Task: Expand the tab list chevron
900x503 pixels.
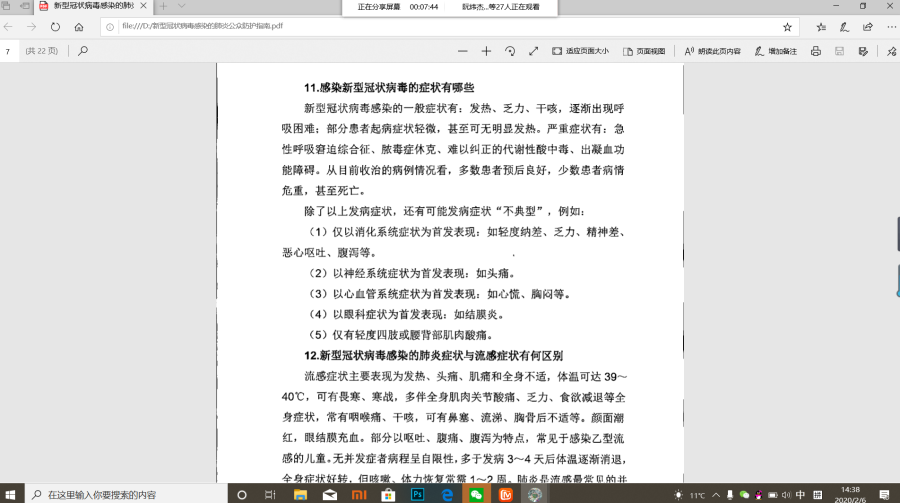Action: 181,7
